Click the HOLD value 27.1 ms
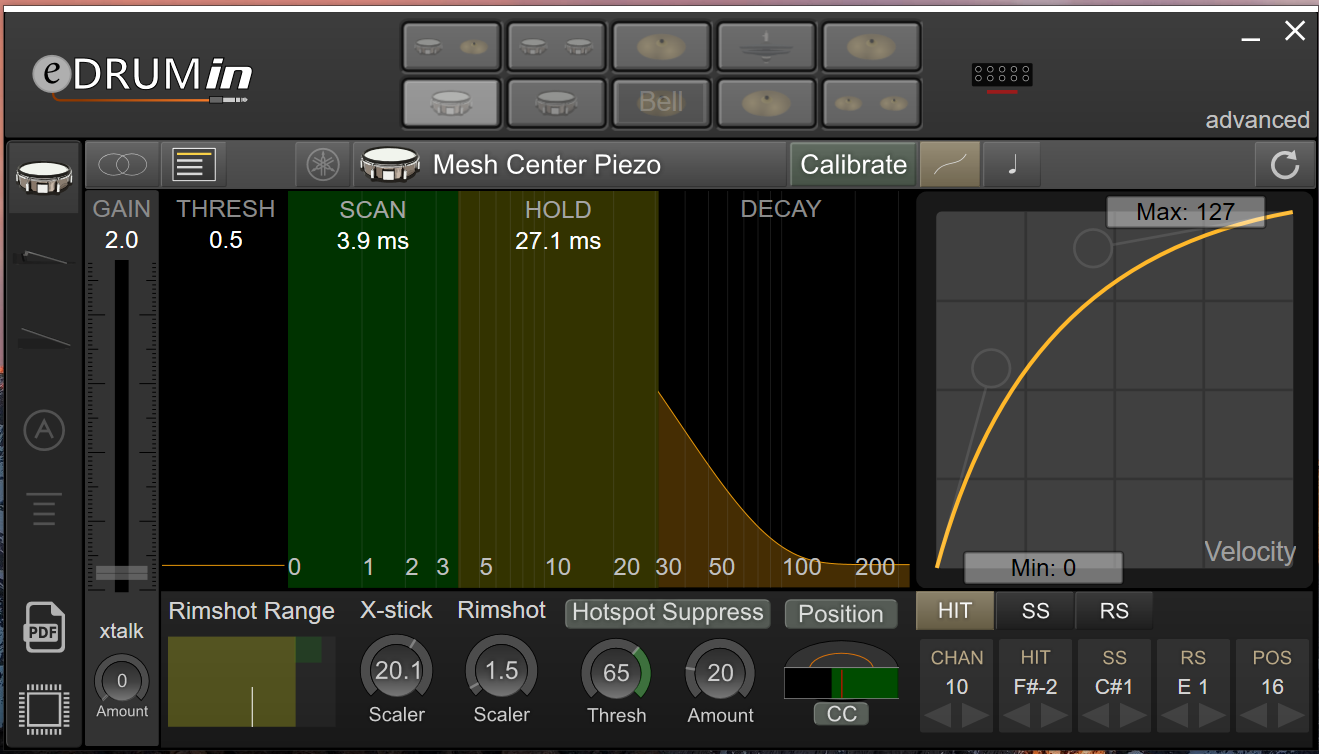The height and width of the screenshot is (754, 1319). 558,241
